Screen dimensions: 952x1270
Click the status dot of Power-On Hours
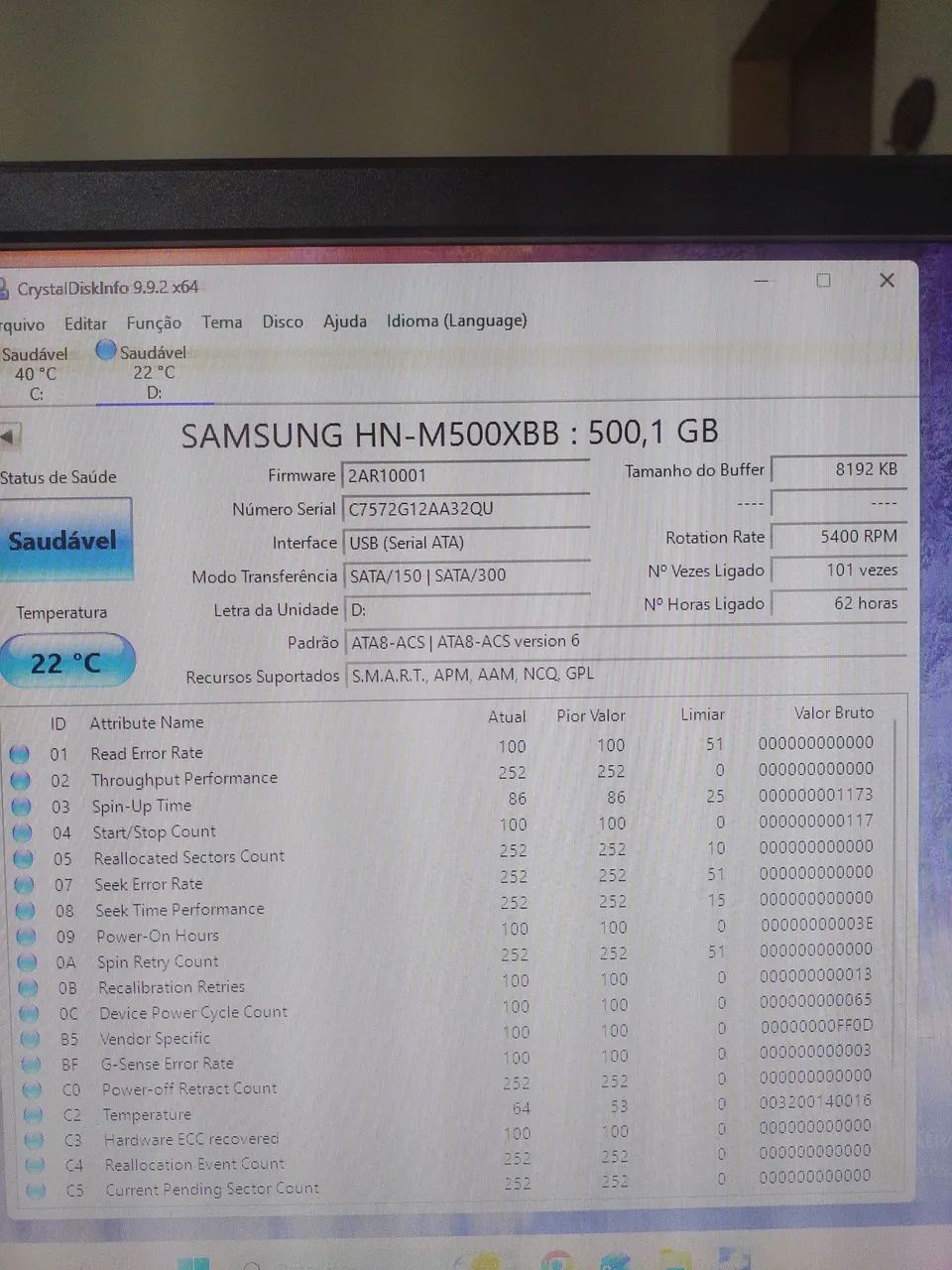click(x=26, y=936)
